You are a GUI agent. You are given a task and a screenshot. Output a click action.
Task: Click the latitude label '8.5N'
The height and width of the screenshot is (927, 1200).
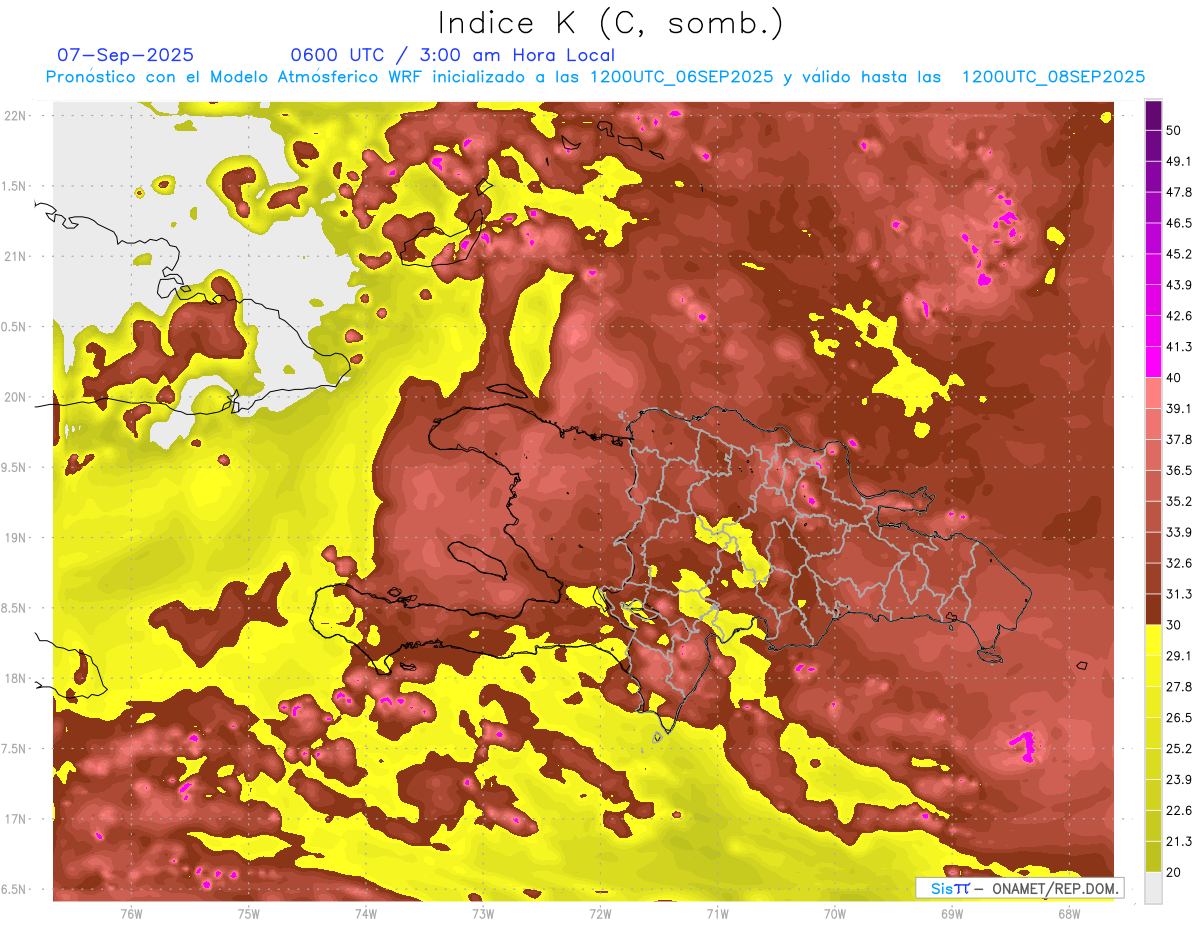(x=13, y=608)
